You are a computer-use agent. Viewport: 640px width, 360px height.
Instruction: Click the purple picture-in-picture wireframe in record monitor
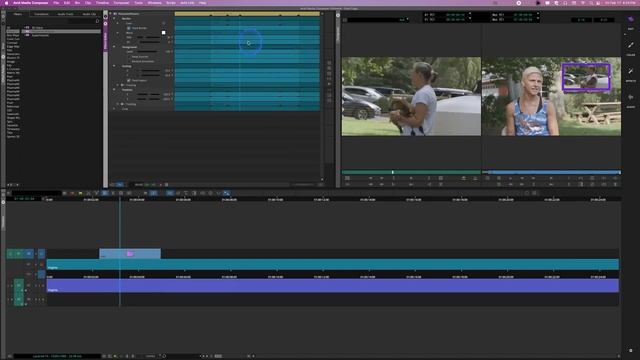pyautogui.click(x=586, y=77)
